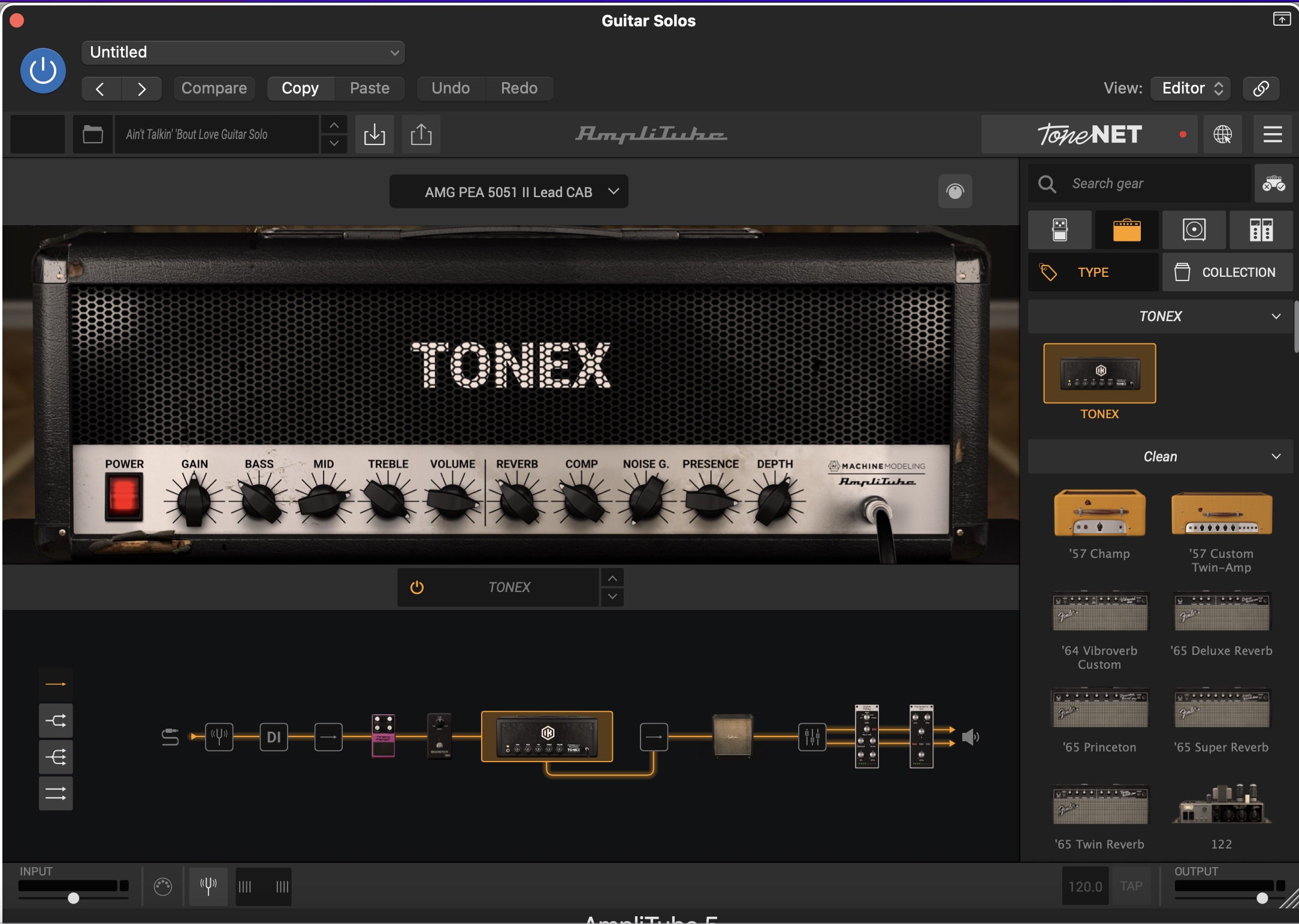Click the Redo button

click(x=519, y=88)
